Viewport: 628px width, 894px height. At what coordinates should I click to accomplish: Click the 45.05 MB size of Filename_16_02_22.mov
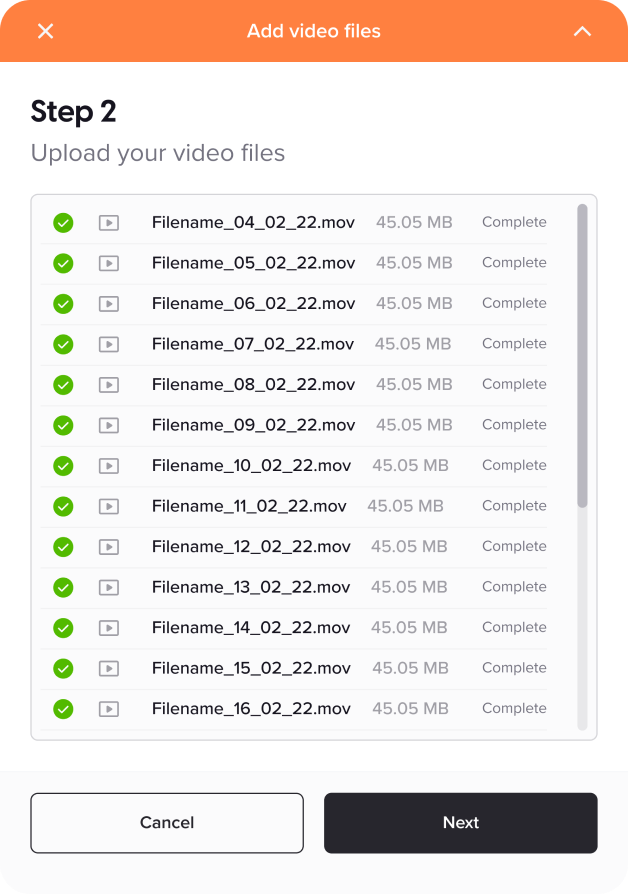click(410, 709)
